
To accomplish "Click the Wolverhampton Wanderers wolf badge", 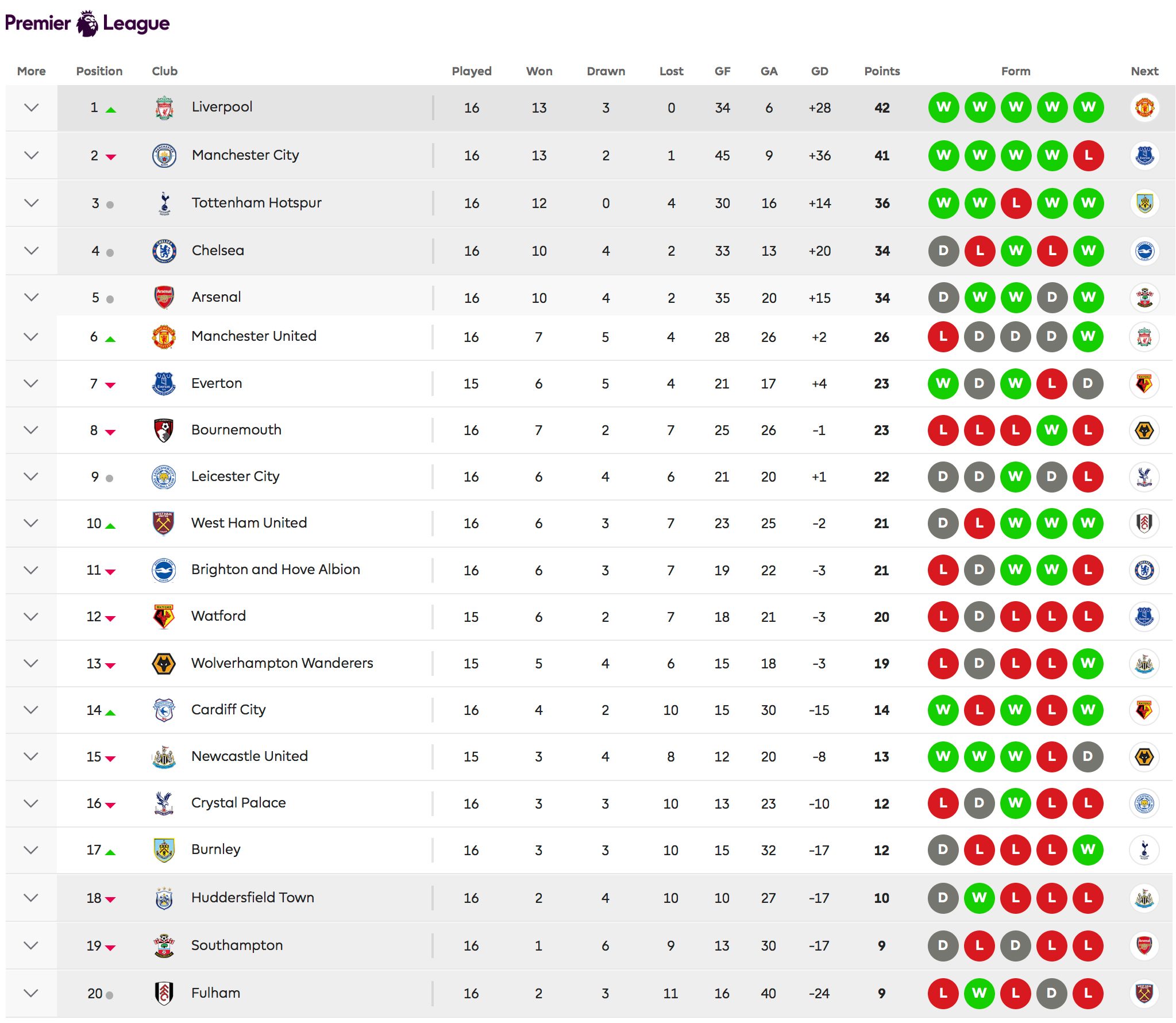I will [164, 663].
